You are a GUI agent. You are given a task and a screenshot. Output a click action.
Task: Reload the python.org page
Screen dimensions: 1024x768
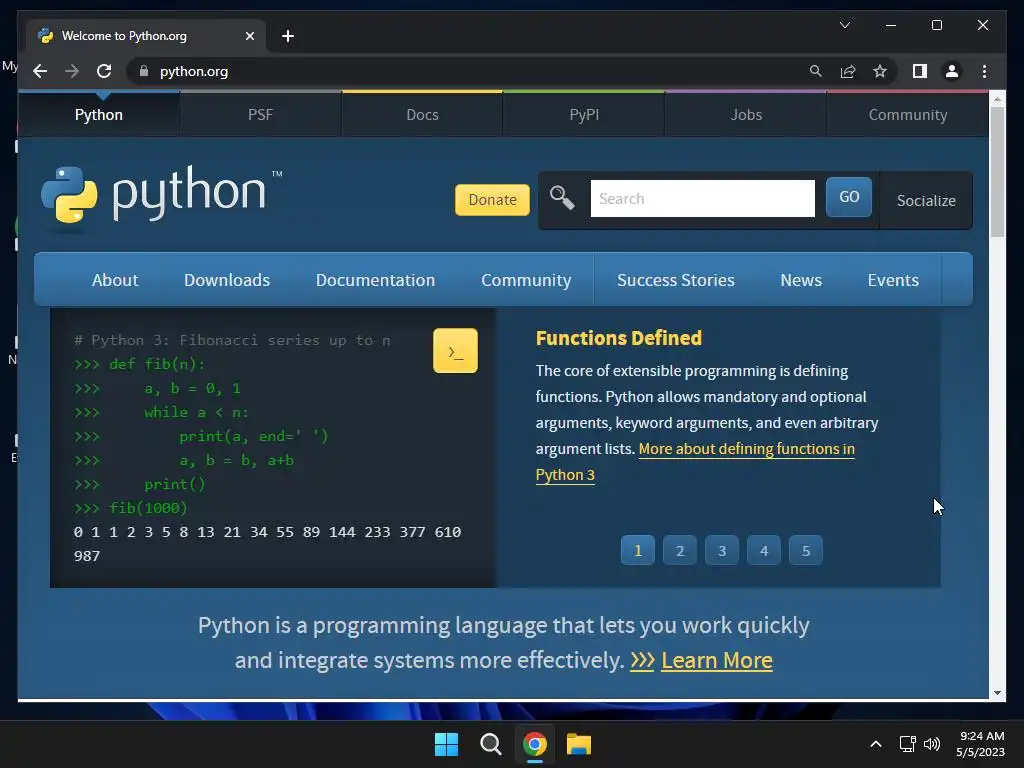click(104, 71)
